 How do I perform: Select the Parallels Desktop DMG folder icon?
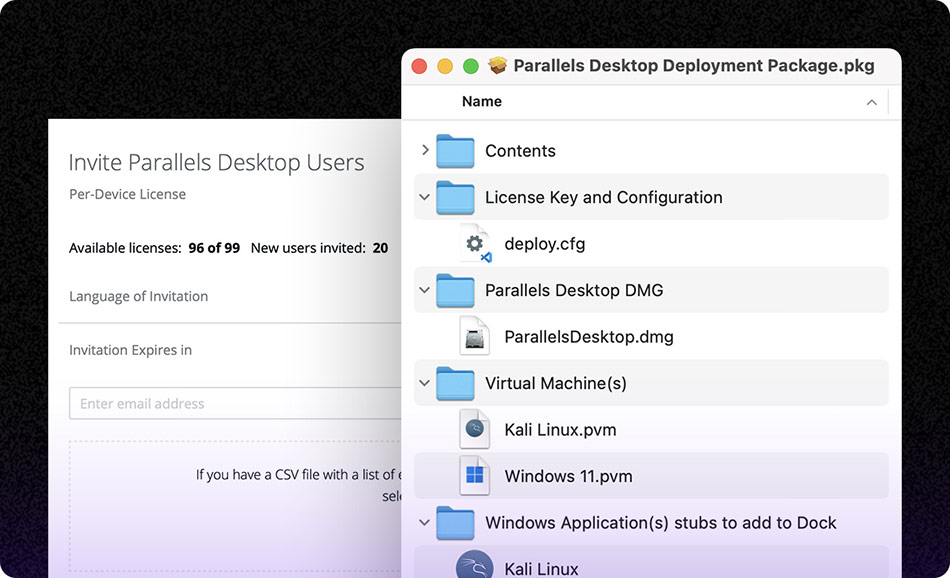click(455, 289)
